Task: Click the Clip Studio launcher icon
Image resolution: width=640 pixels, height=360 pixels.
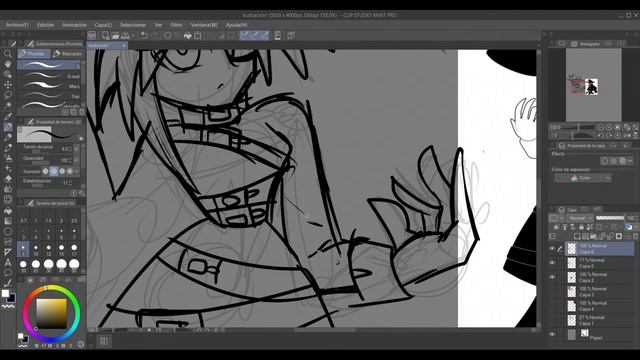Action: pos(92,36)
